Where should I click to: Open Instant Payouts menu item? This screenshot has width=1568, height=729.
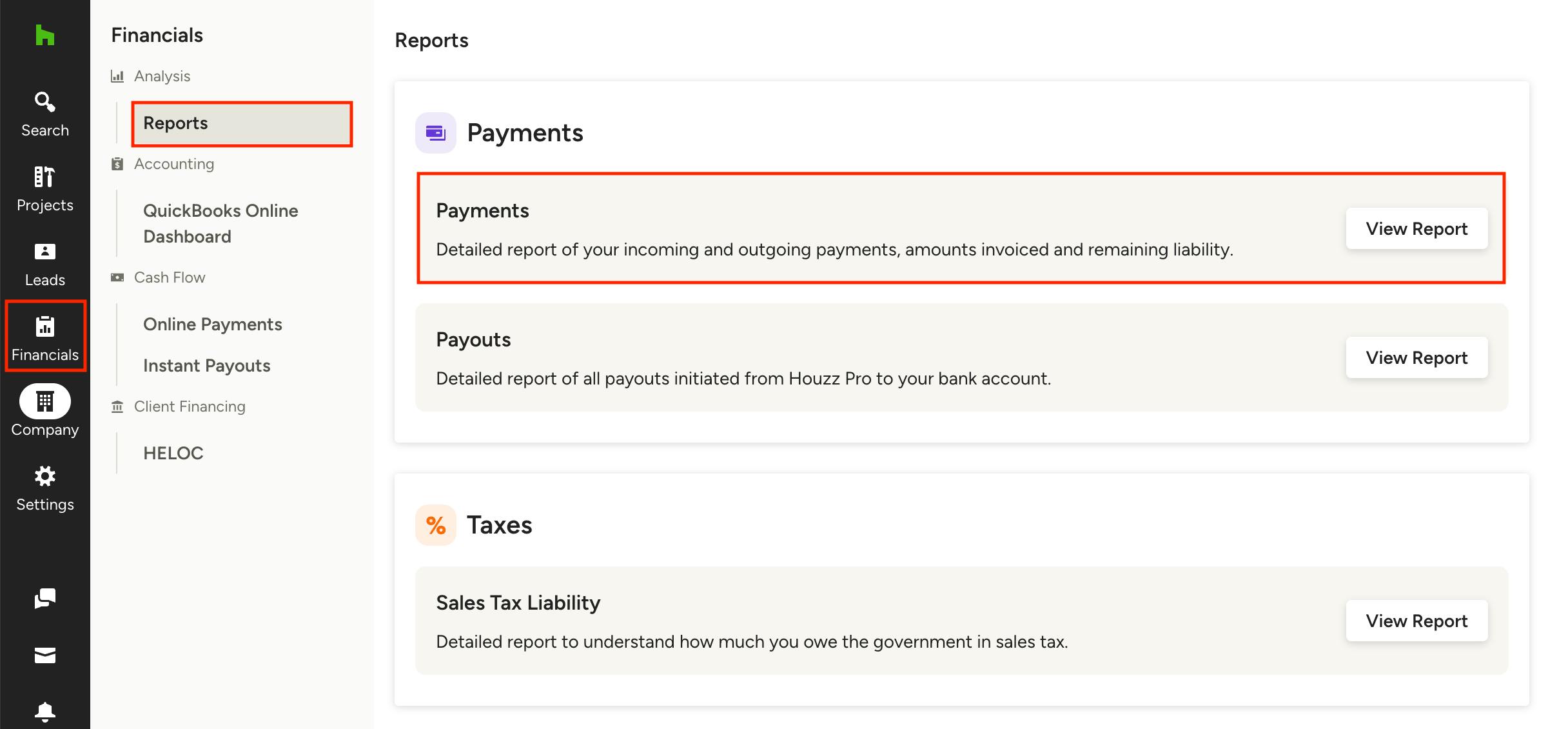point(206,365)
